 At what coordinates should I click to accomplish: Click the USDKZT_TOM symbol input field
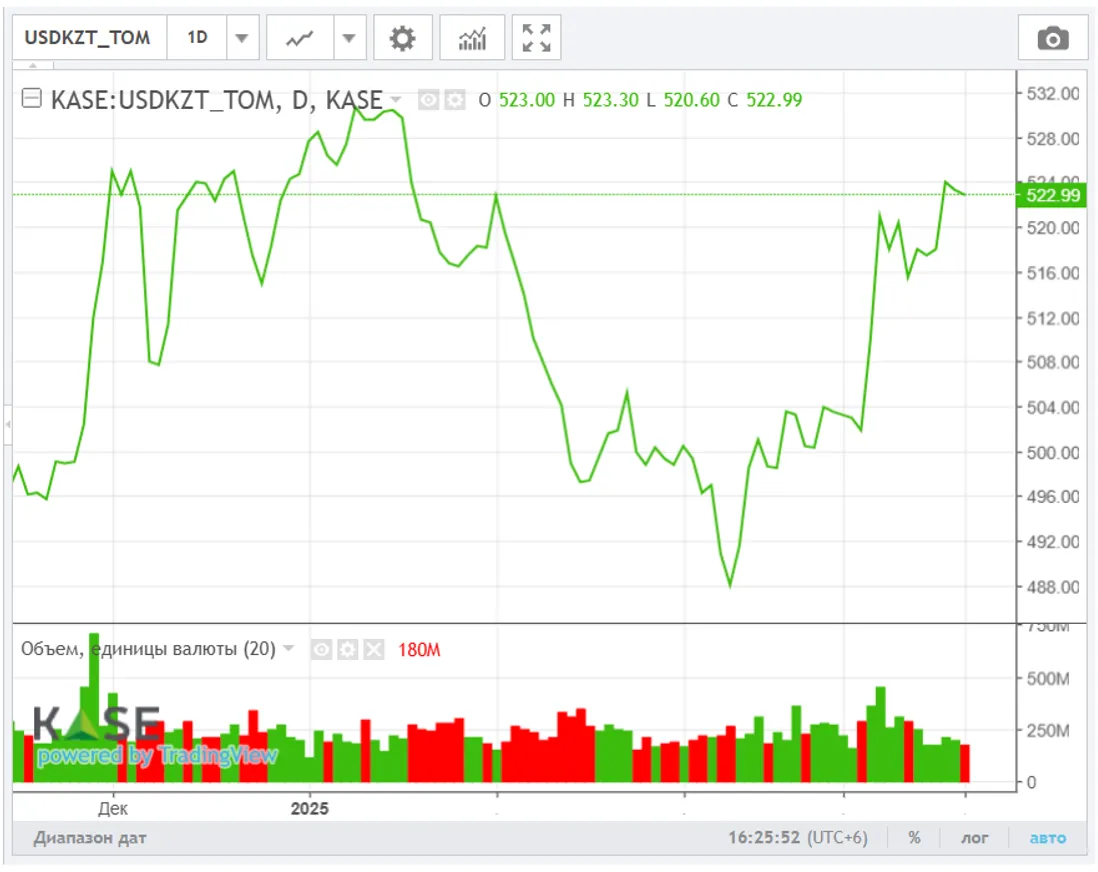pyautogui.click(x=88, y=38)
